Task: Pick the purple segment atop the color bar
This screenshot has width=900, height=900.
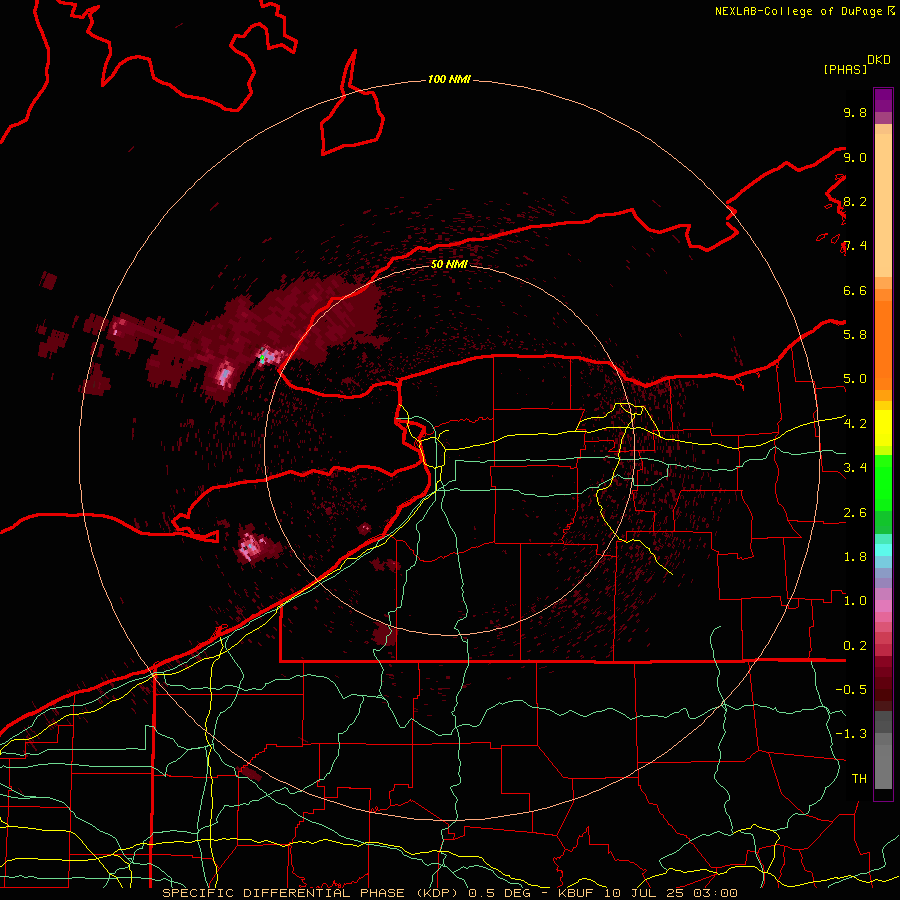Action: [x=883, y=101]
